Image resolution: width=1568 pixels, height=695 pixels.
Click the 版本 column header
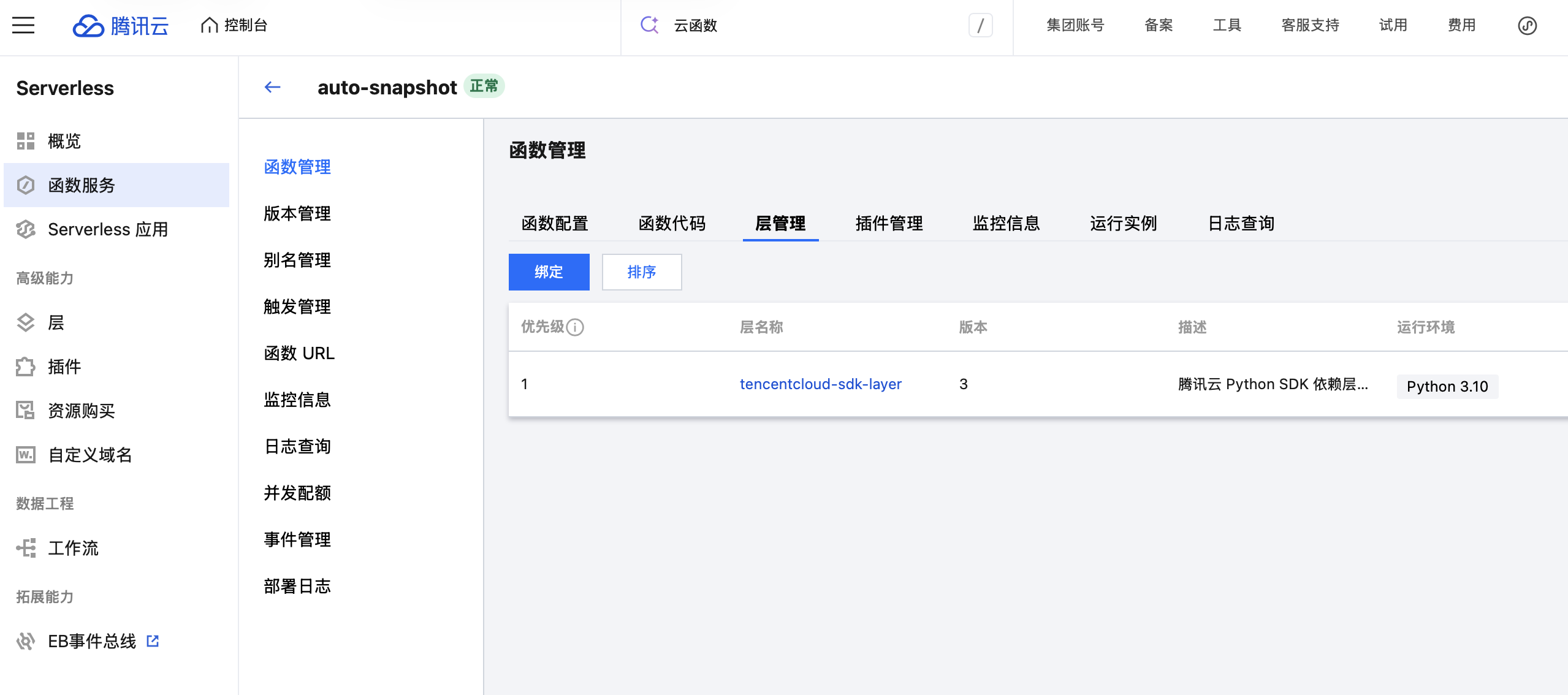[973, 327]
